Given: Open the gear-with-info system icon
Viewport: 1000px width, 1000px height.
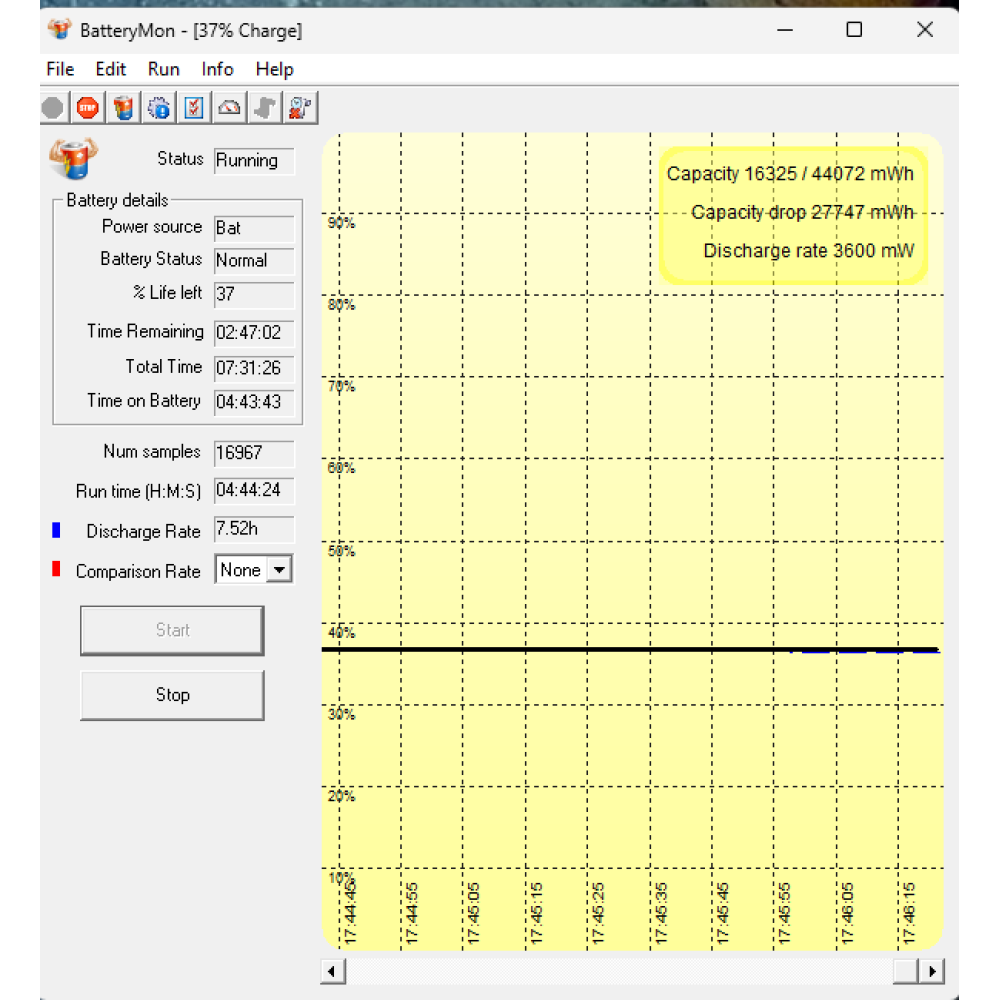Looking at the screenshot, I should point(159,108).
